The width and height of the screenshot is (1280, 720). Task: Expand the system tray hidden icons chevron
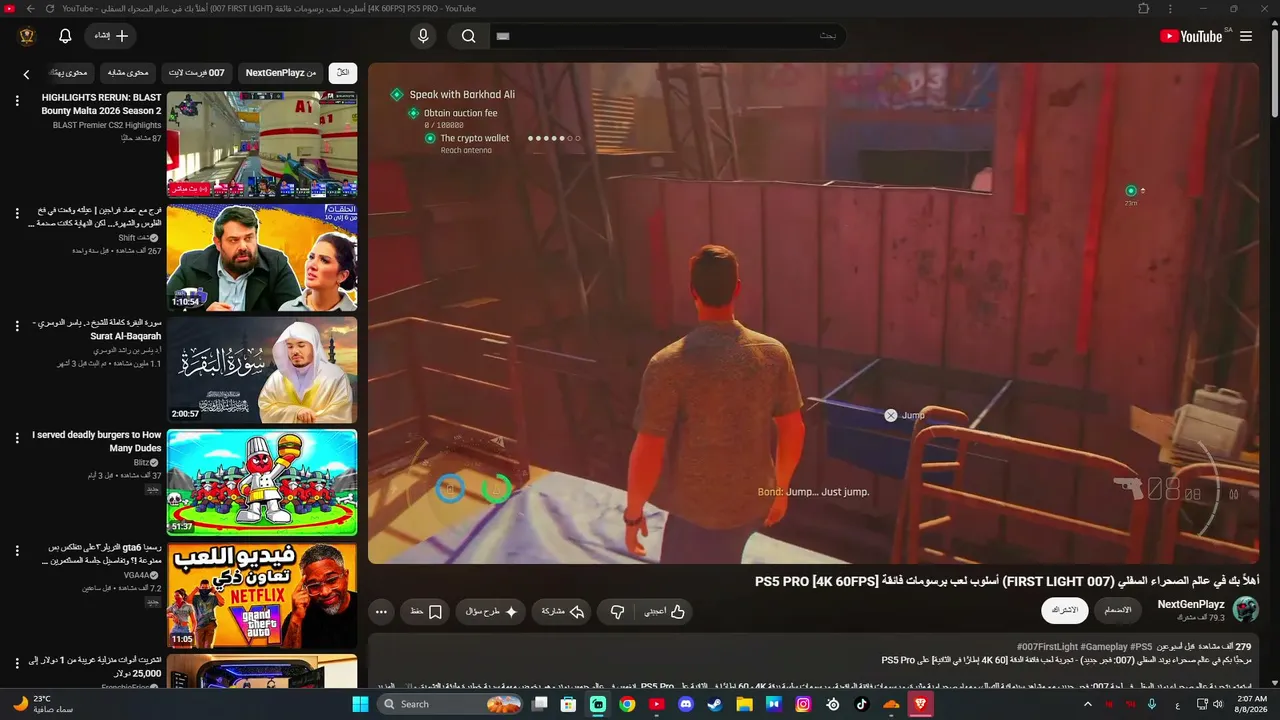1088,704
